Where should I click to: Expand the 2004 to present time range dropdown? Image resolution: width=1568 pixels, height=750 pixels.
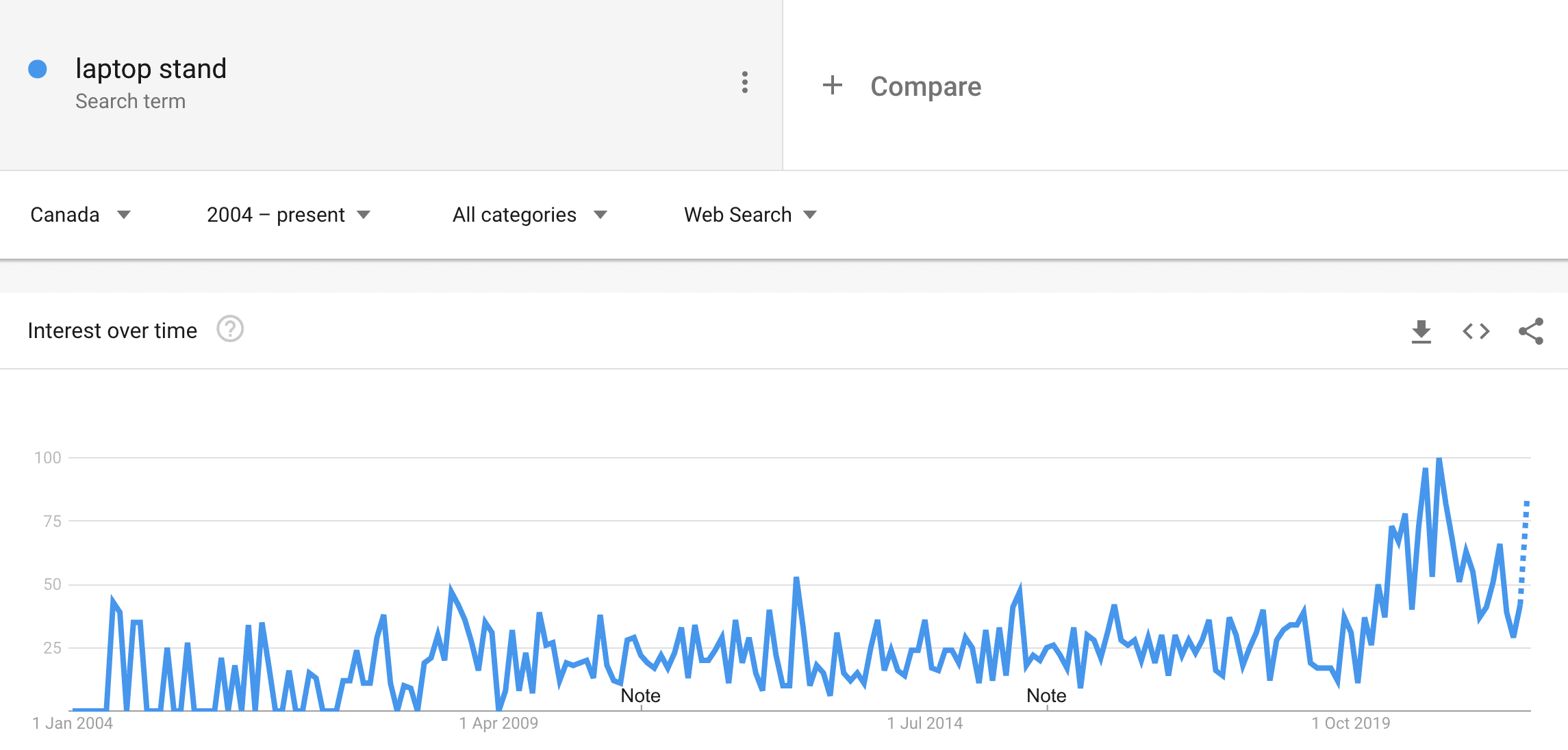coord(290,214)
